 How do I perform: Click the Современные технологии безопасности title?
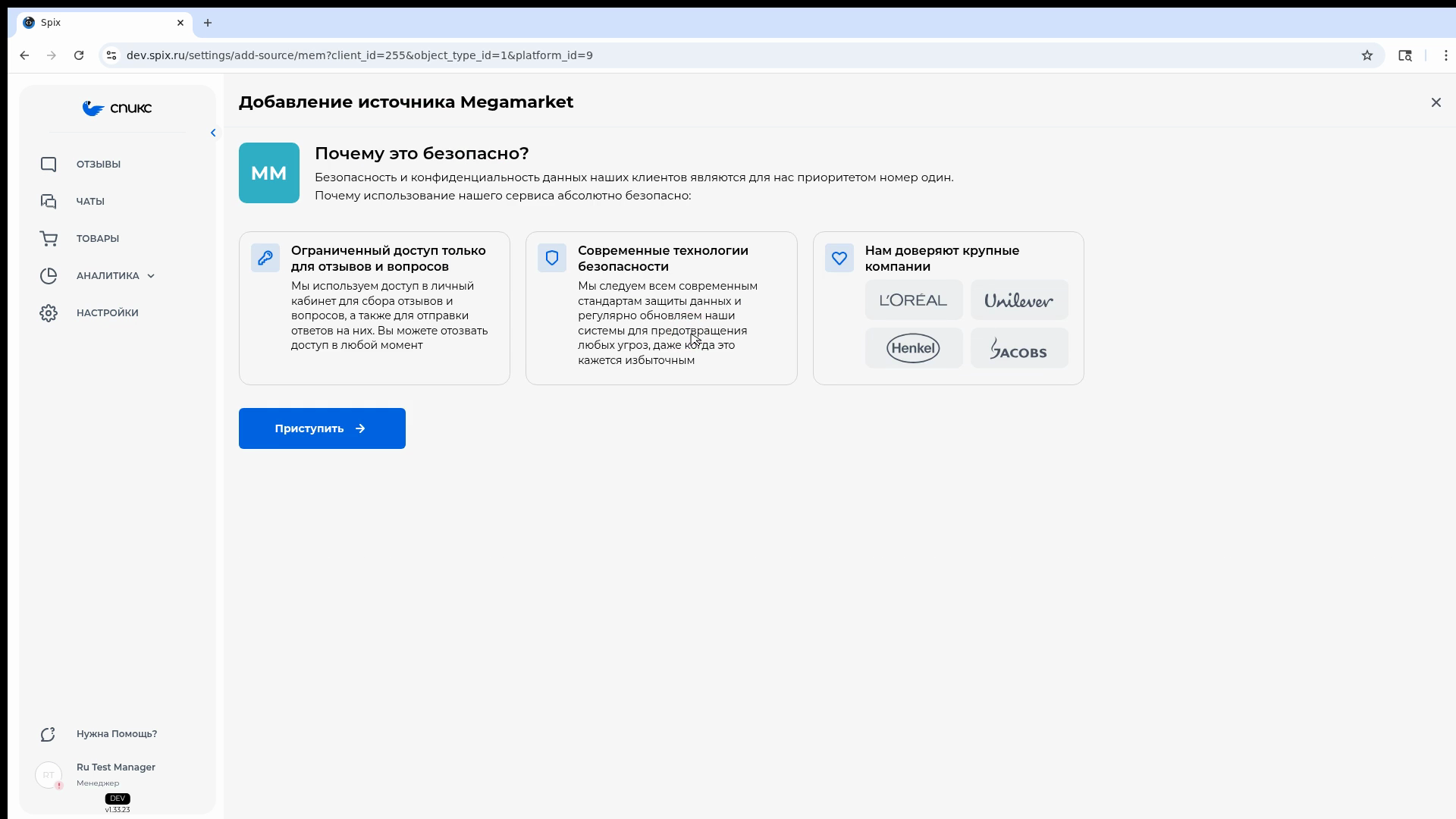(663, 259)
